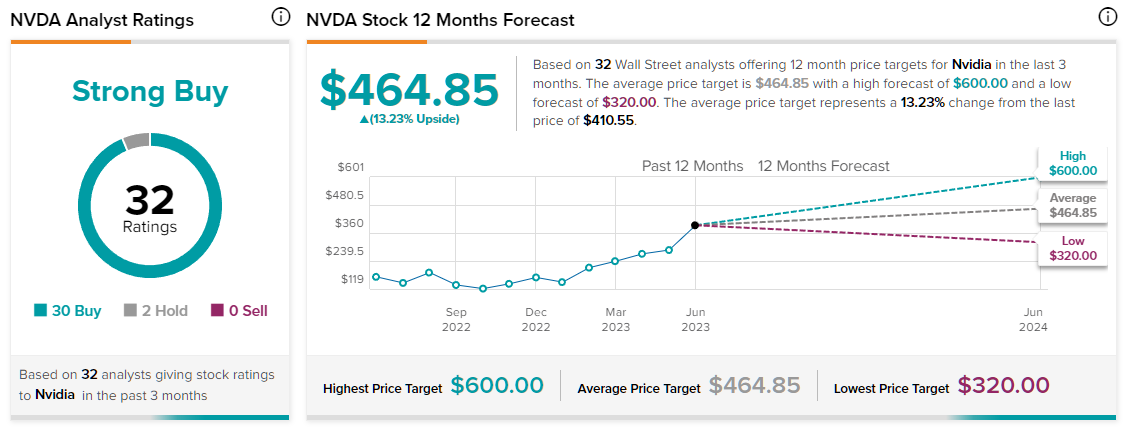Click Nvidia link under analyst ratings
1132x427 pixels.
coord(55,395)
